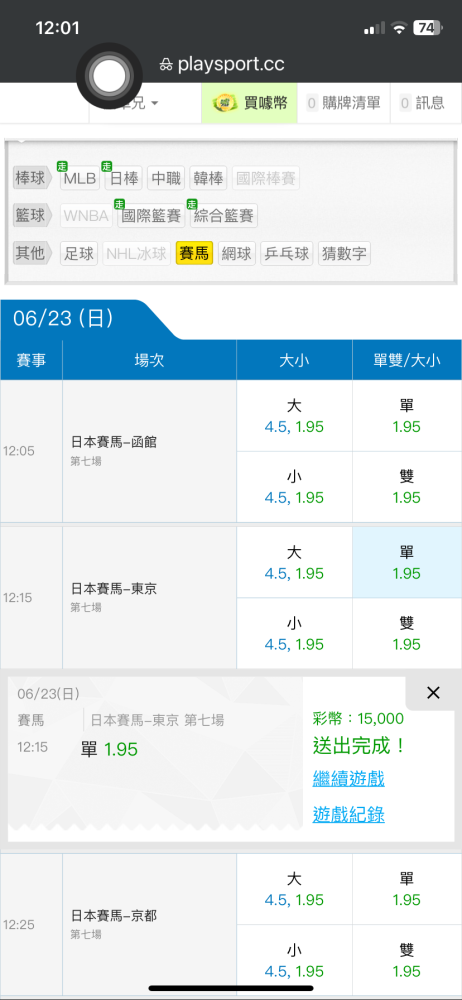The width and height of the screenshot is (462, 1000).
Task: Click 日本賽馬-東京 event name in table
Action: click(114, 589)
